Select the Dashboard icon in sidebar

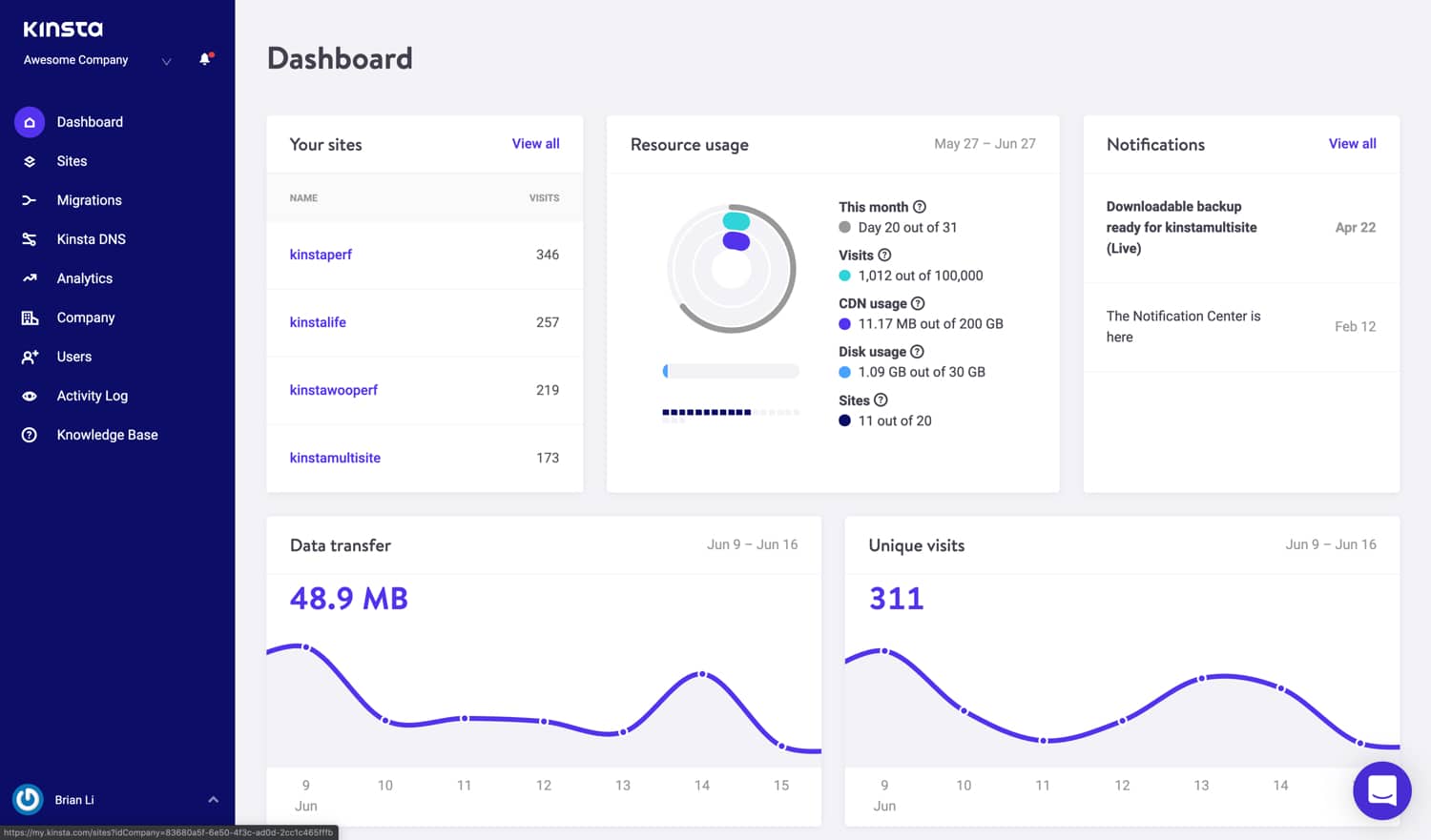(29, 122)
